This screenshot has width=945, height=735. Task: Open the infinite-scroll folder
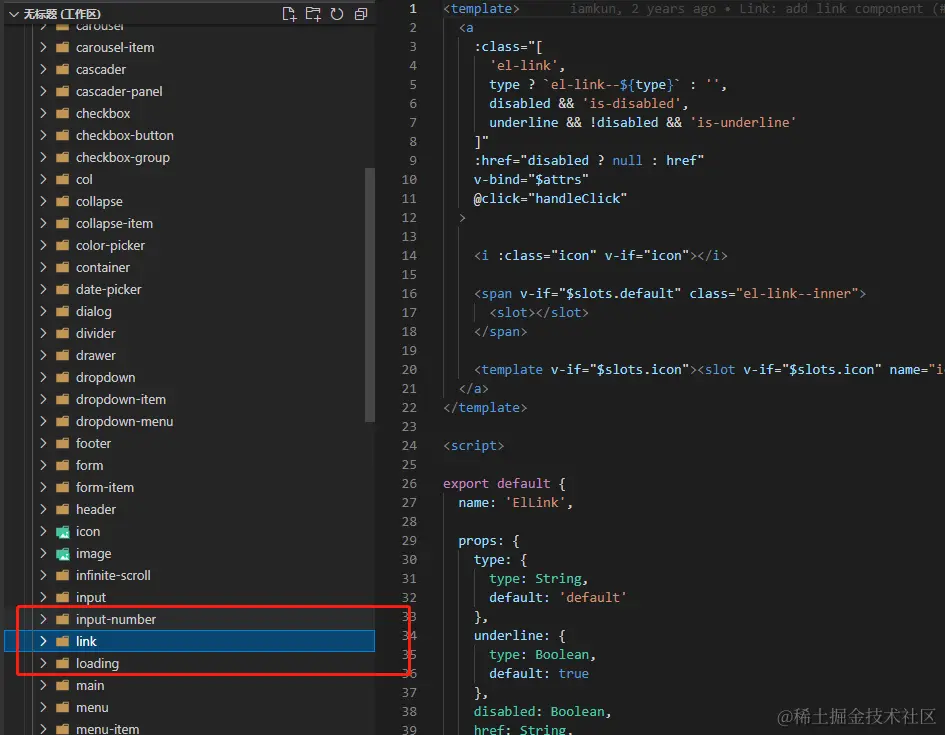tap(189, 575)
